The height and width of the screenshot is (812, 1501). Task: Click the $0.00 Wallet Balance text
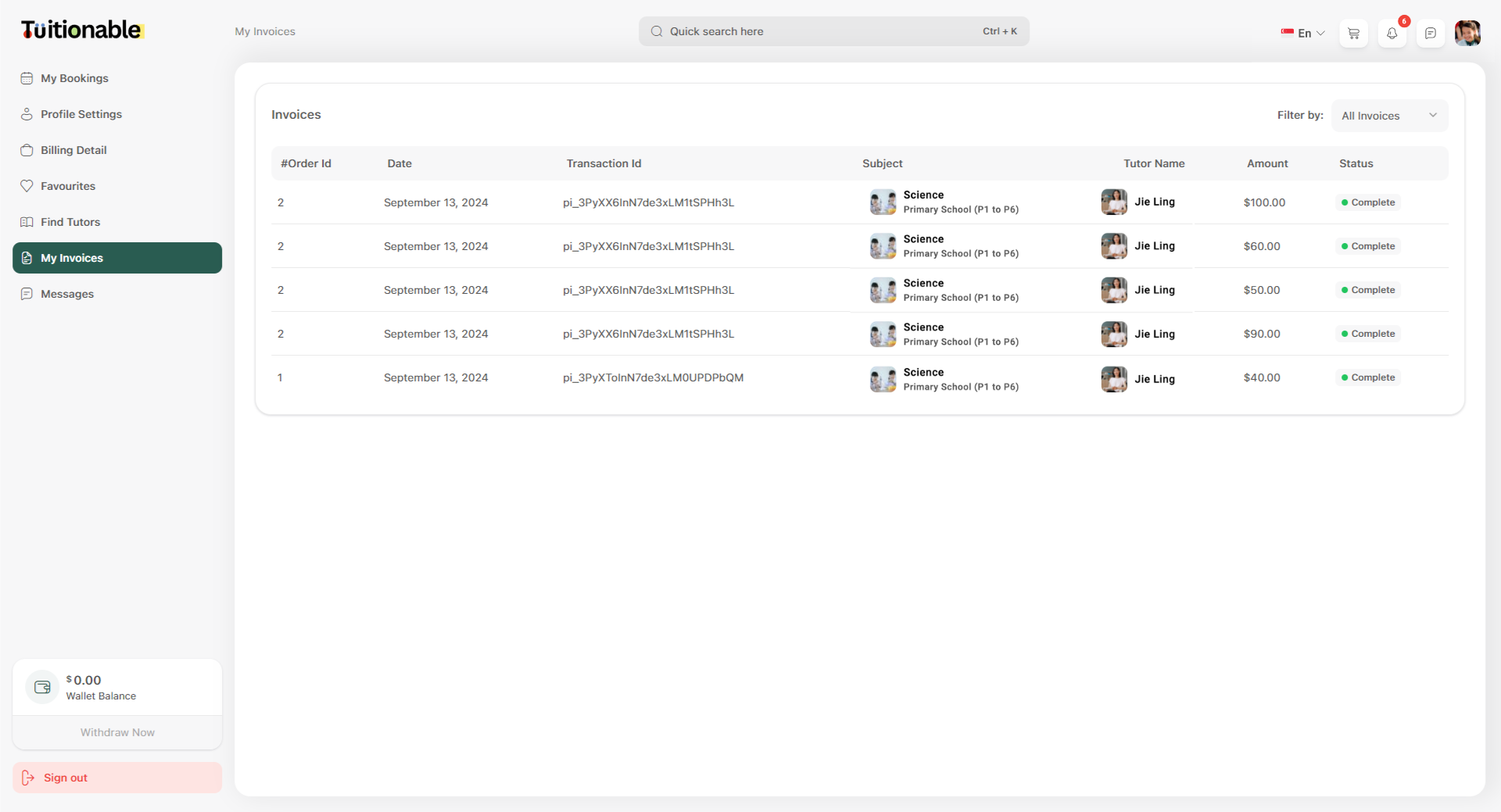(x=101, y=687)
